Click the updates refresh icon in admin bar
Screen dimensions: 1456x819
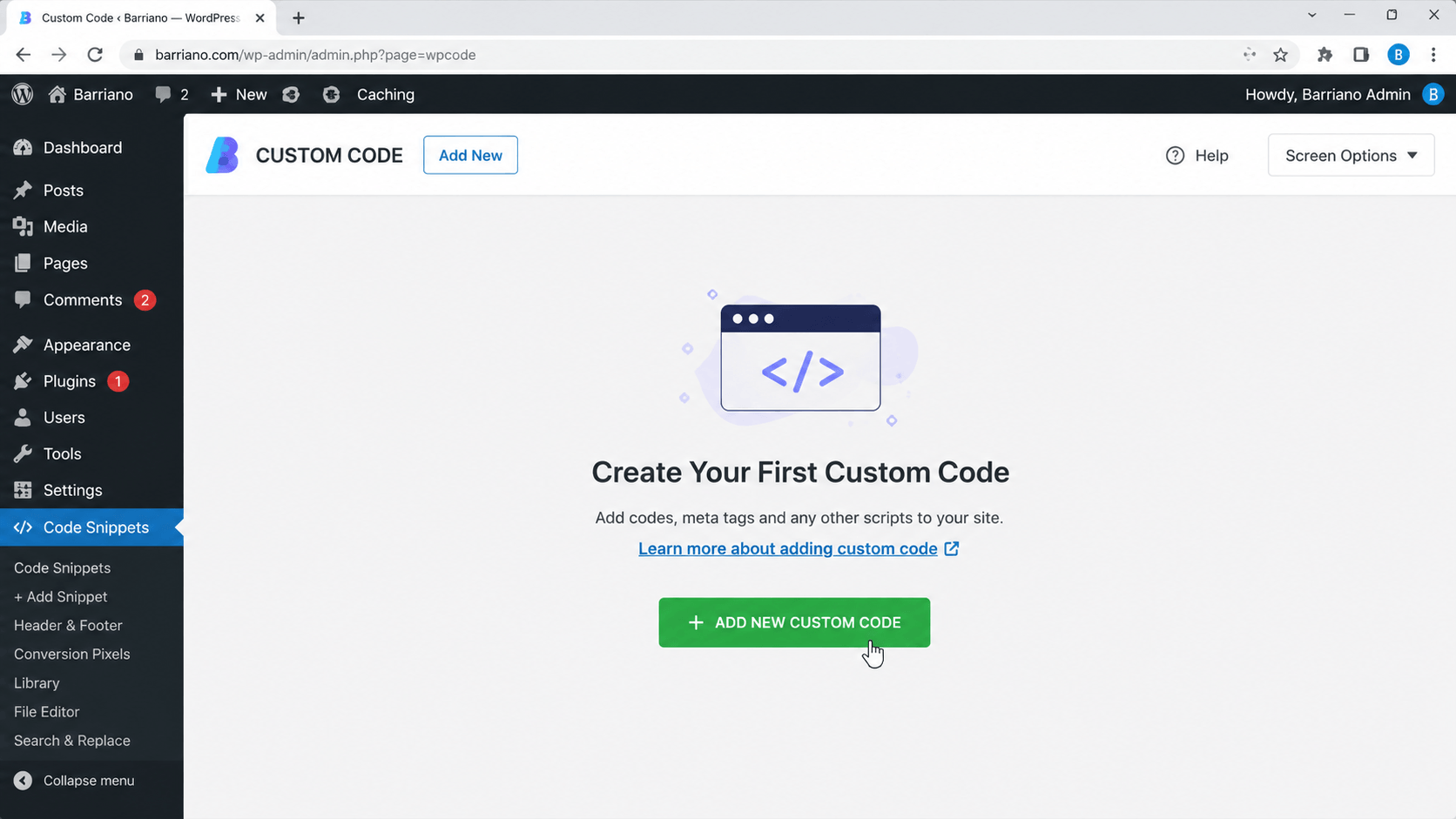291,94
